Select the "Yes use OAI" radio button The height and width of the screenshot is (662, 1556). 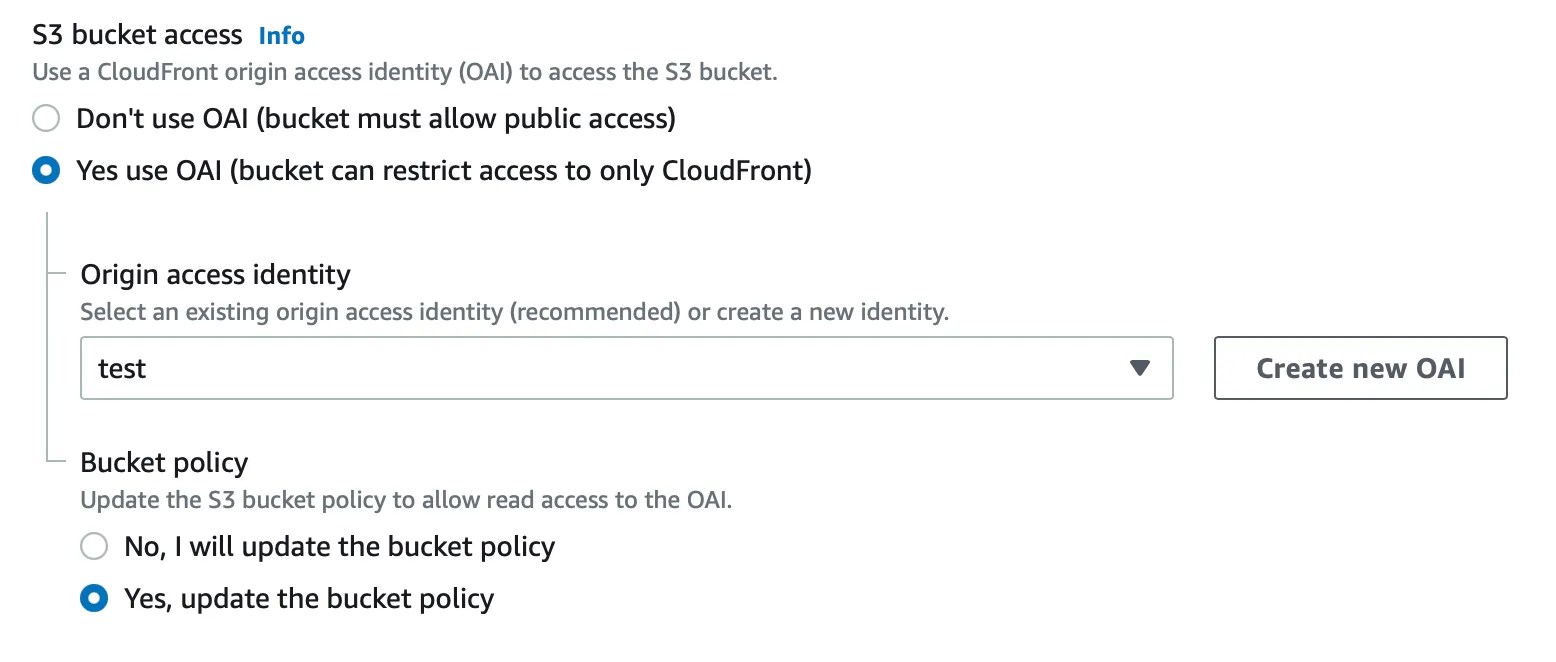point(46,171)
